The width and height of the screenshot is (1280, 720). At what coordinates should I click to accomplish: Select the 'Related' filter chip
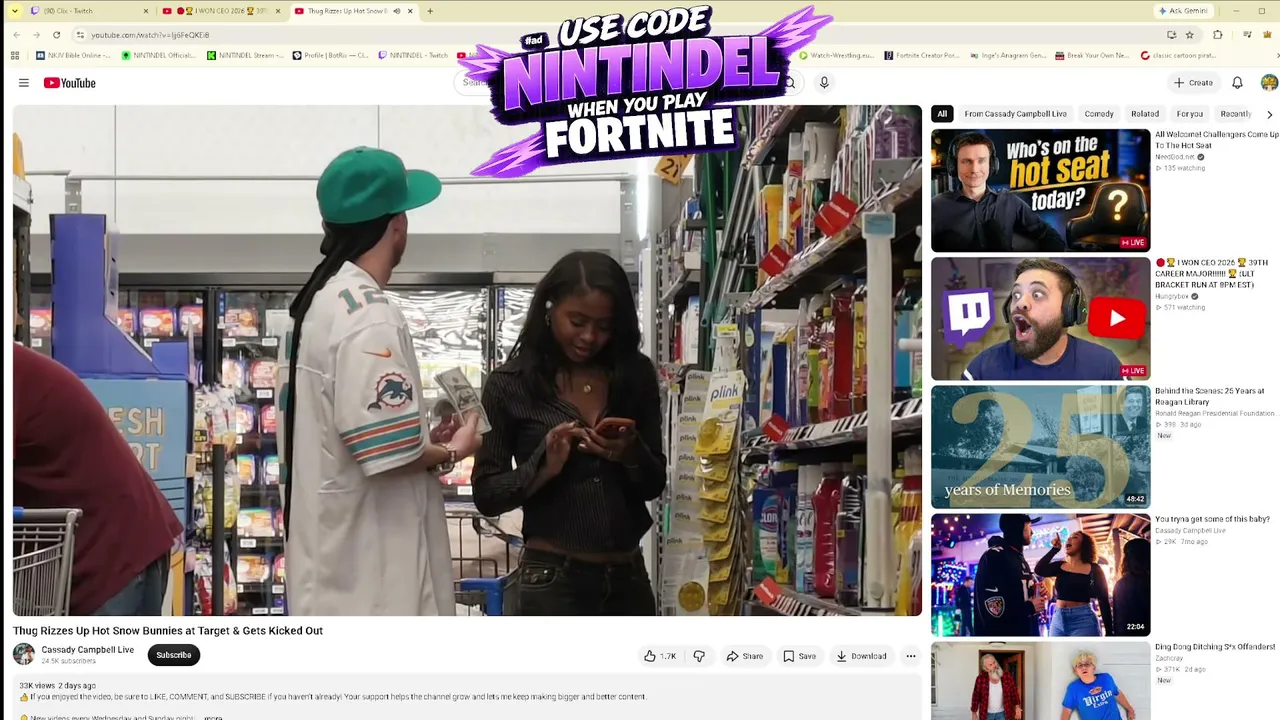click(1145, 114)
